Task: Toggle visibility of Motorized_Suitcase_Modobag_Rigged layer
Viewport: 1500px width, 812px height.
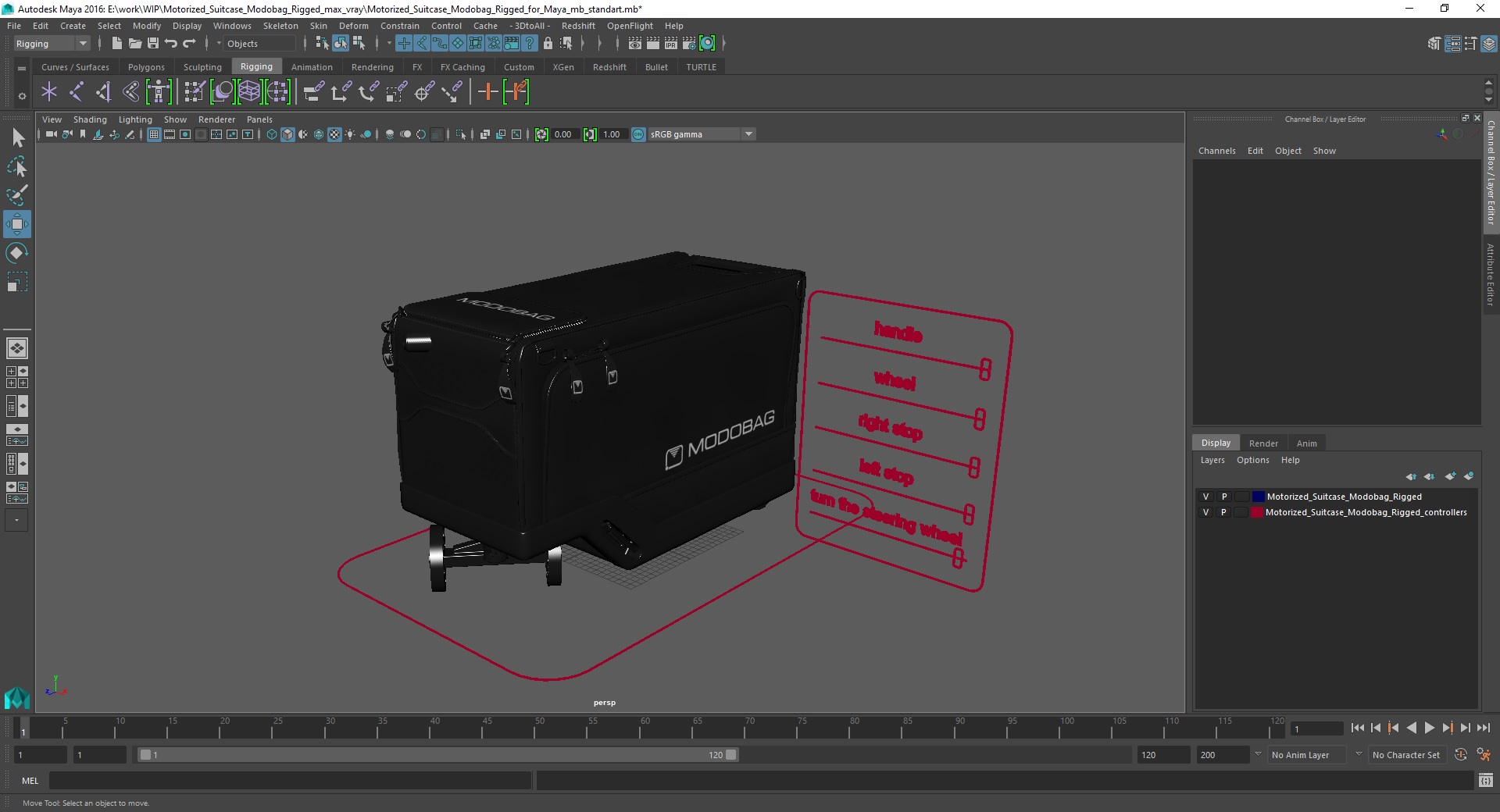Action: click(x=1205, y=497)
